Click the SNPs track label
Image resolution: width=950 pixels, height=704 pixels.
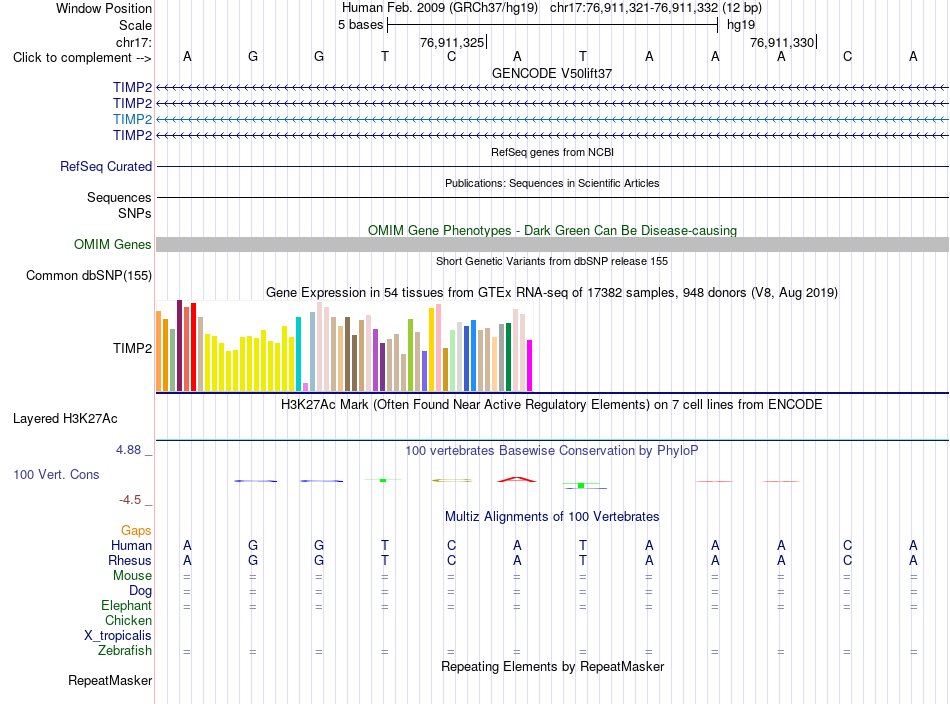(135, 213)
